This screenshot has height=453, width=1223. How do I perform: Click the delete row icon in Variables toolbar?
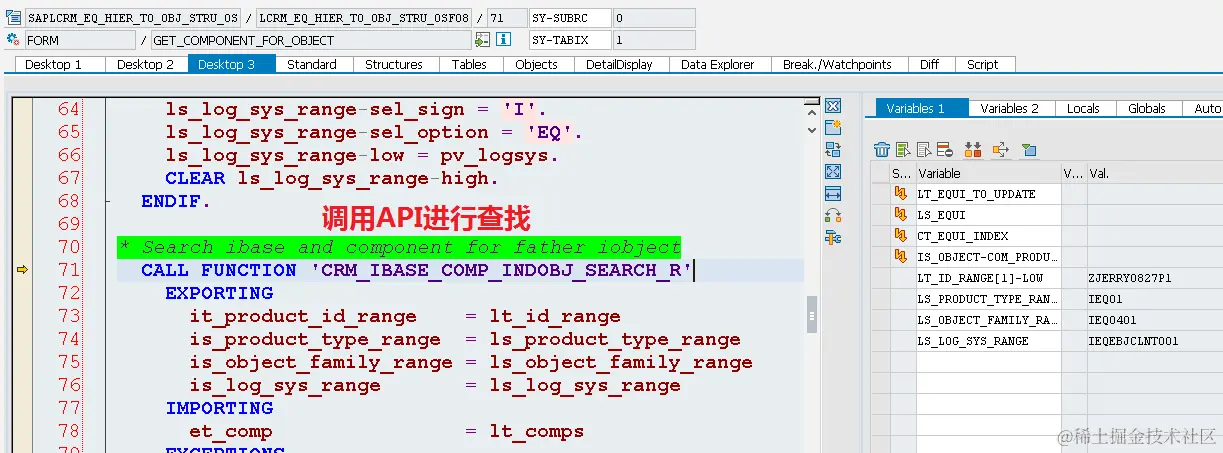pyautogui.click(x=945, y=150)
